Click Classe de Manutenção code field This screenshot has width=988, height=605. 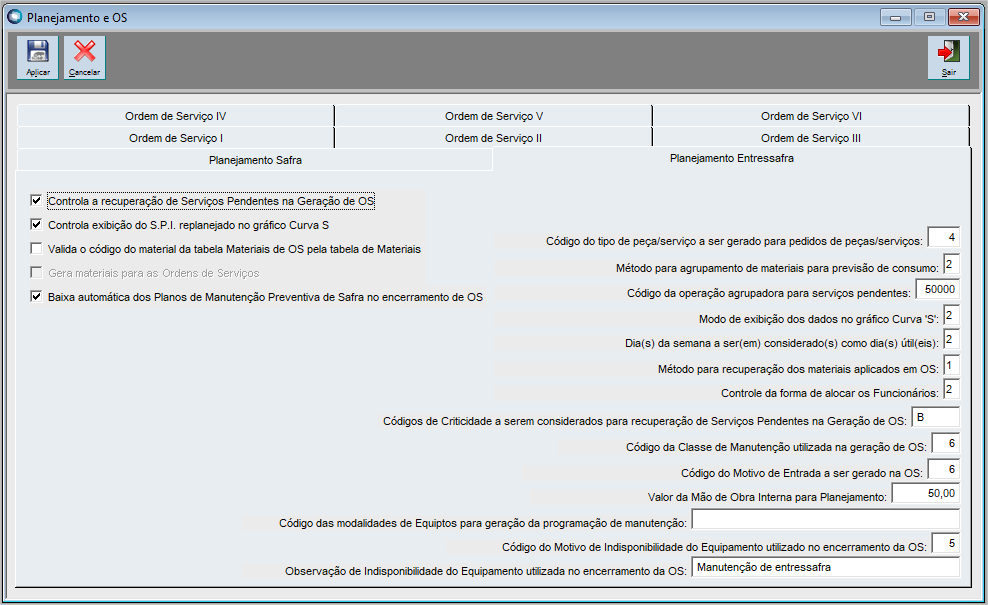point(945,444)
